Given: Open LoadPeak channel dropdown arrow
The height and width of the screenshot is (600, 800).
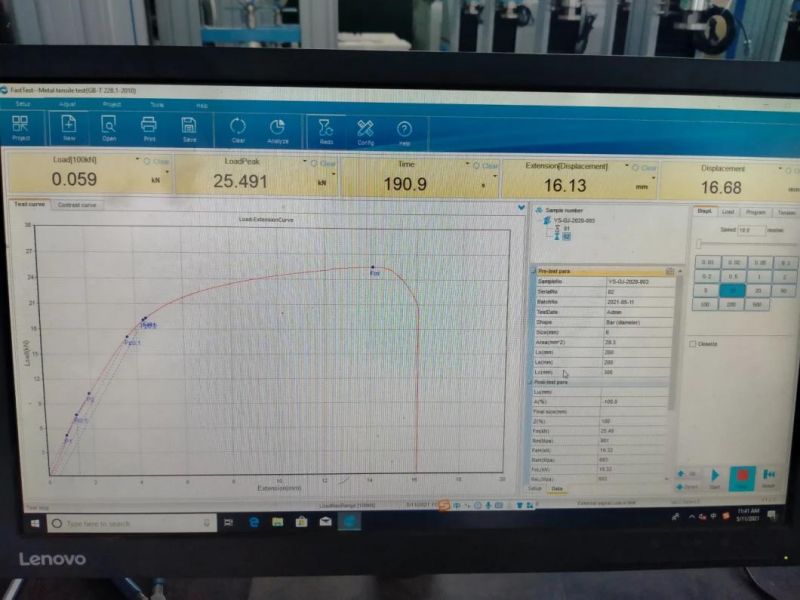Looking at the screenshot, I should (305, 161).
